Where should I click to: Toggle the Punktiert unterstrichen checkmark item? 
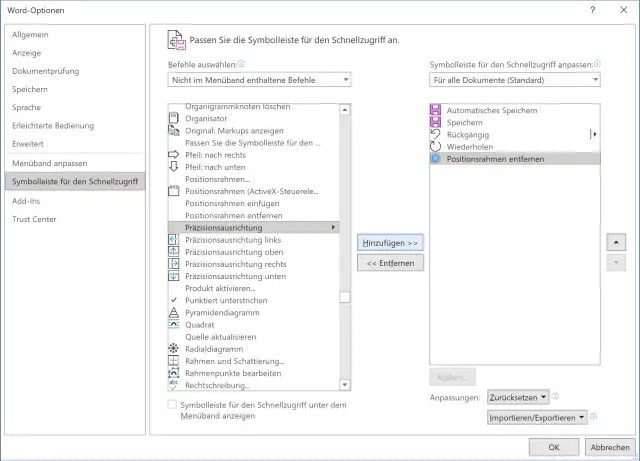pyautogui.click(x=174, y=300)
